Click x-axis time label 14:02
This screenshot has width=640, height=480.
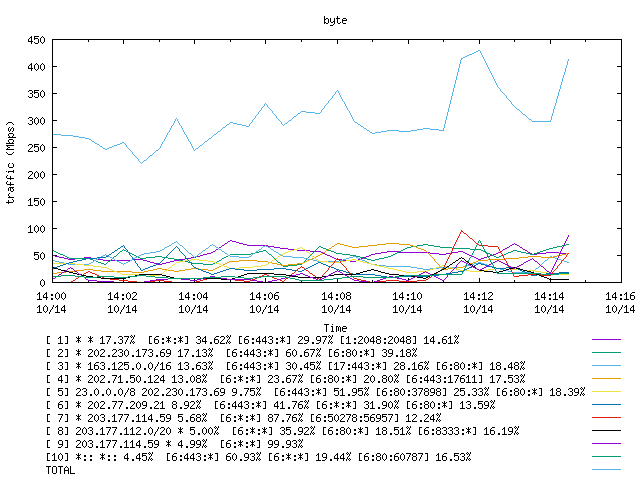pyautogui.click(x=122, y=296)
